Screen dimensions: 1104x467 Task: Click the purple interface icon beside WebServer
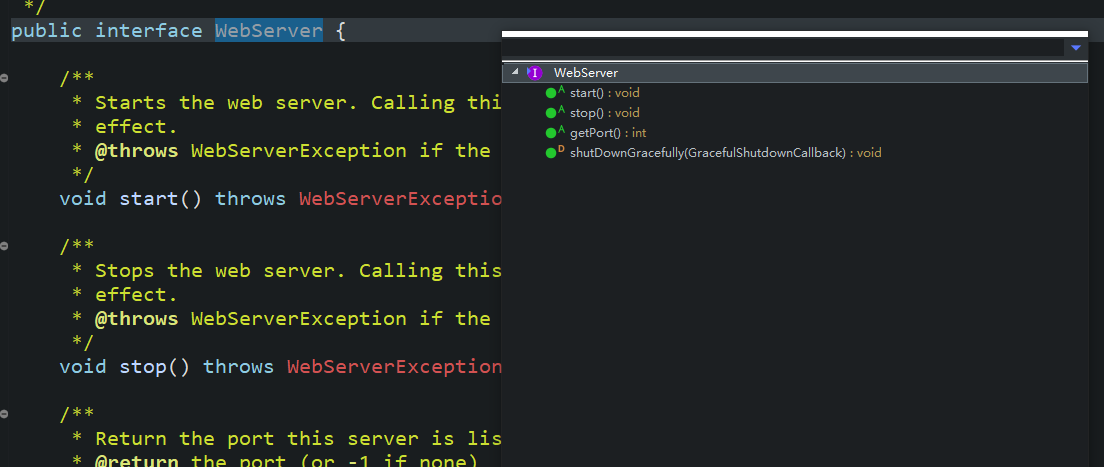tap(535, 73)
